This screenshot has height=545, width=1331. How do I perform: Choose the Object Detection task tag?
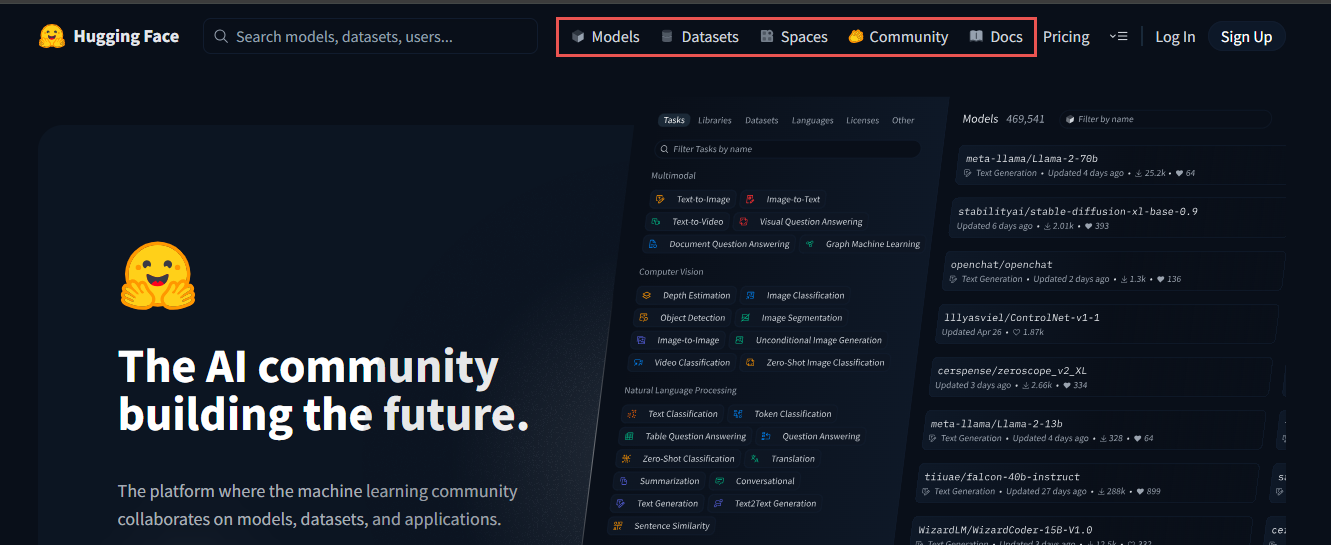coord(682,318)
